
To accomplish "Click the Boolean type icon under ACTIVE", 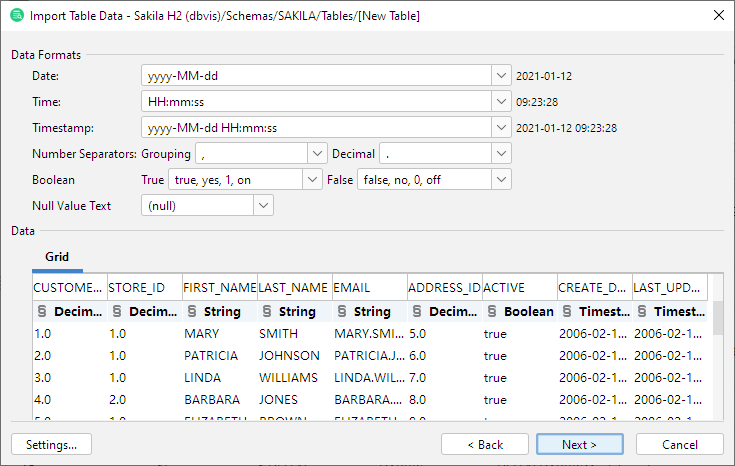I will coord(491,312).
